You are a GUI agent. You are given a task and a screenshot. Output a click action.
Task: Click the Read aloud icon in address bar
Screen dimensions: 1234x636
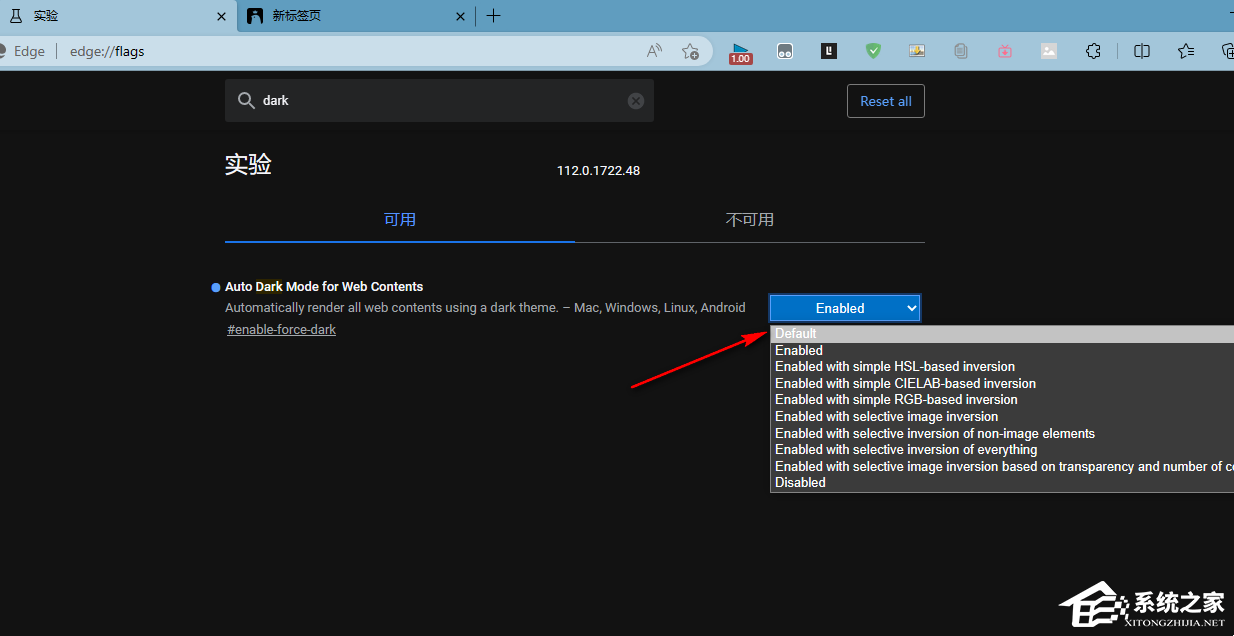click(x=654, y=51)
